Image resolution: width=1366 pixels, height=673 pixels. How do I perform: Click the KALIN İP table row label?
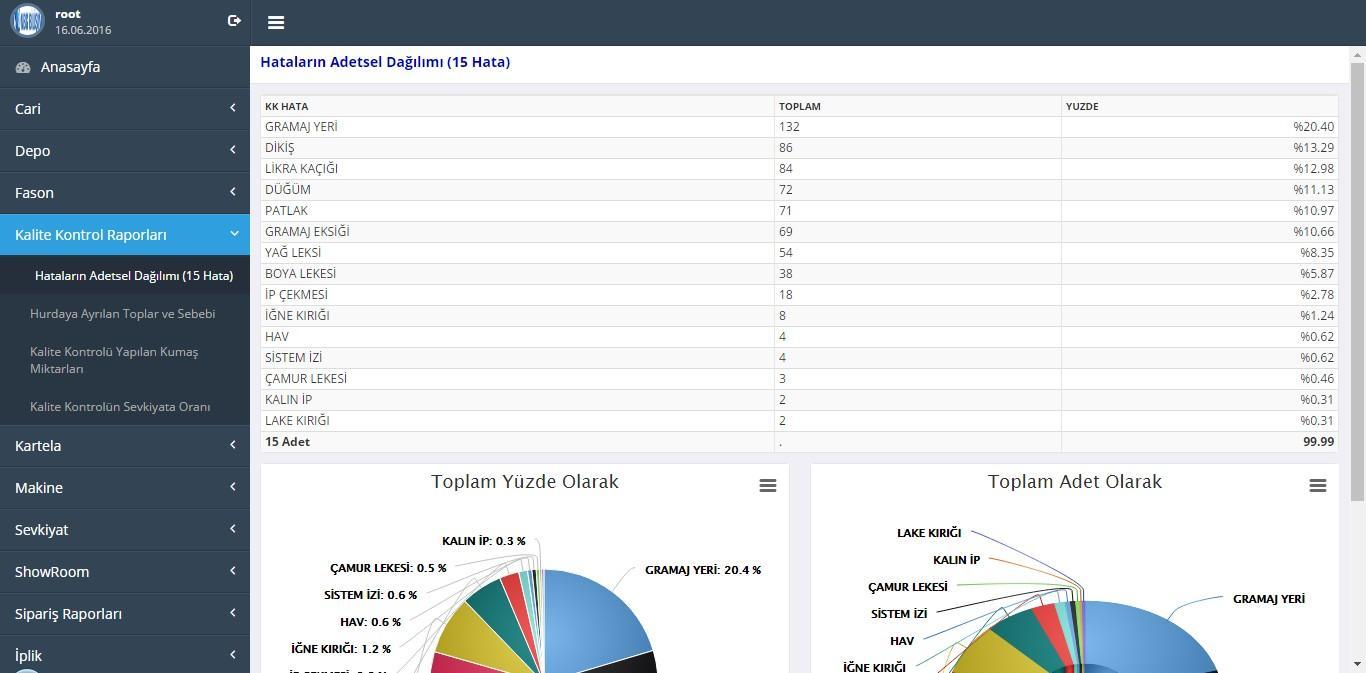(x=288, y=400)
